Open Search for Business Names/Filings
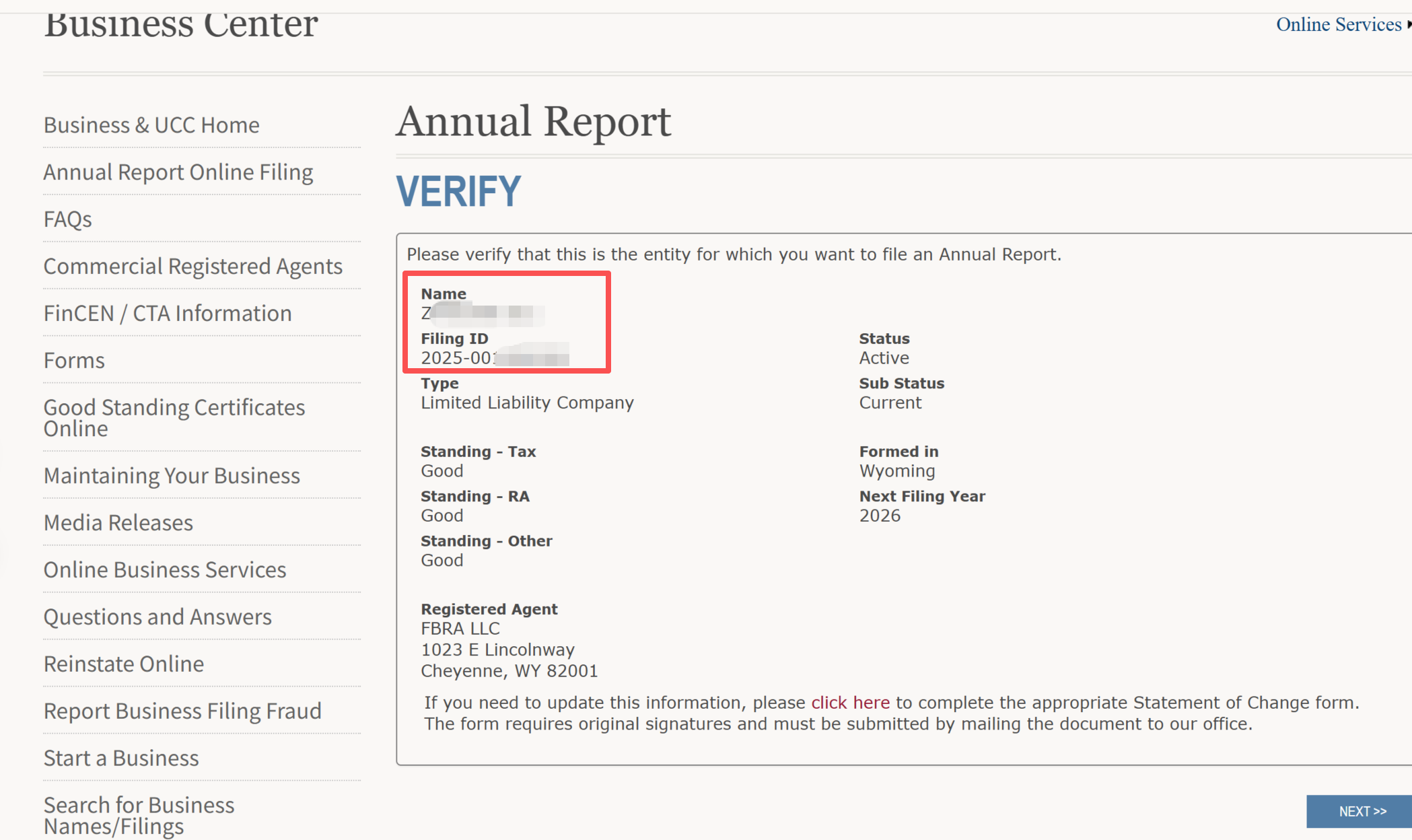Screen dimensions: 1412x840 click(139, 816)
